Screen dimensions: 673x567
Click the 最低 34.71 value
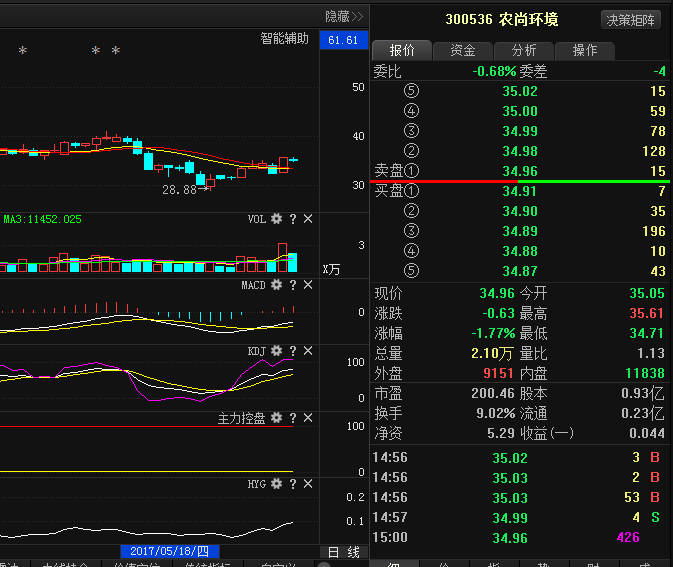(x=647, y=334)
